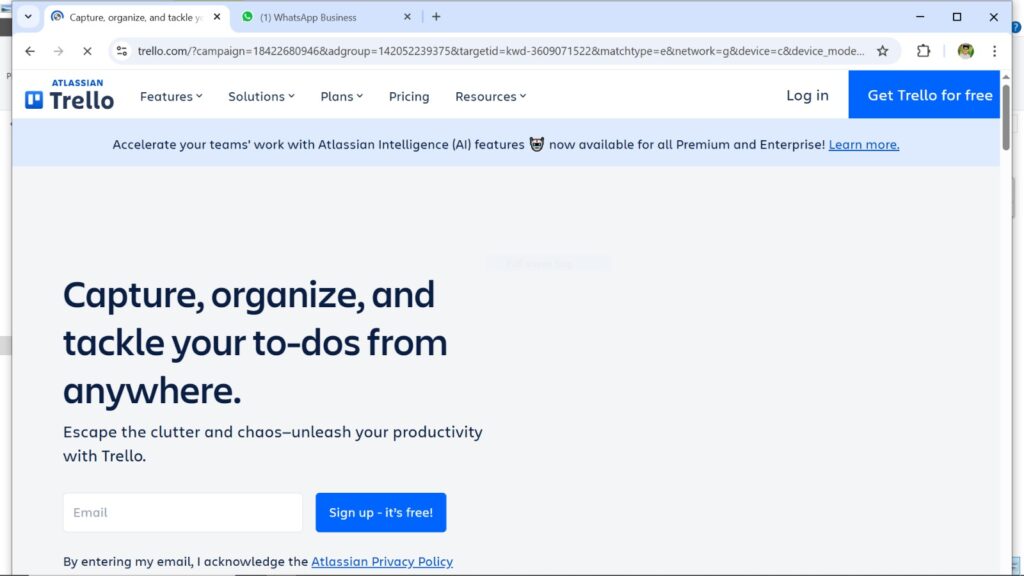Click the Trello logo in the header
This screenshot has width=1024, height=576.
pyautogui.click(x=69, y=95)
